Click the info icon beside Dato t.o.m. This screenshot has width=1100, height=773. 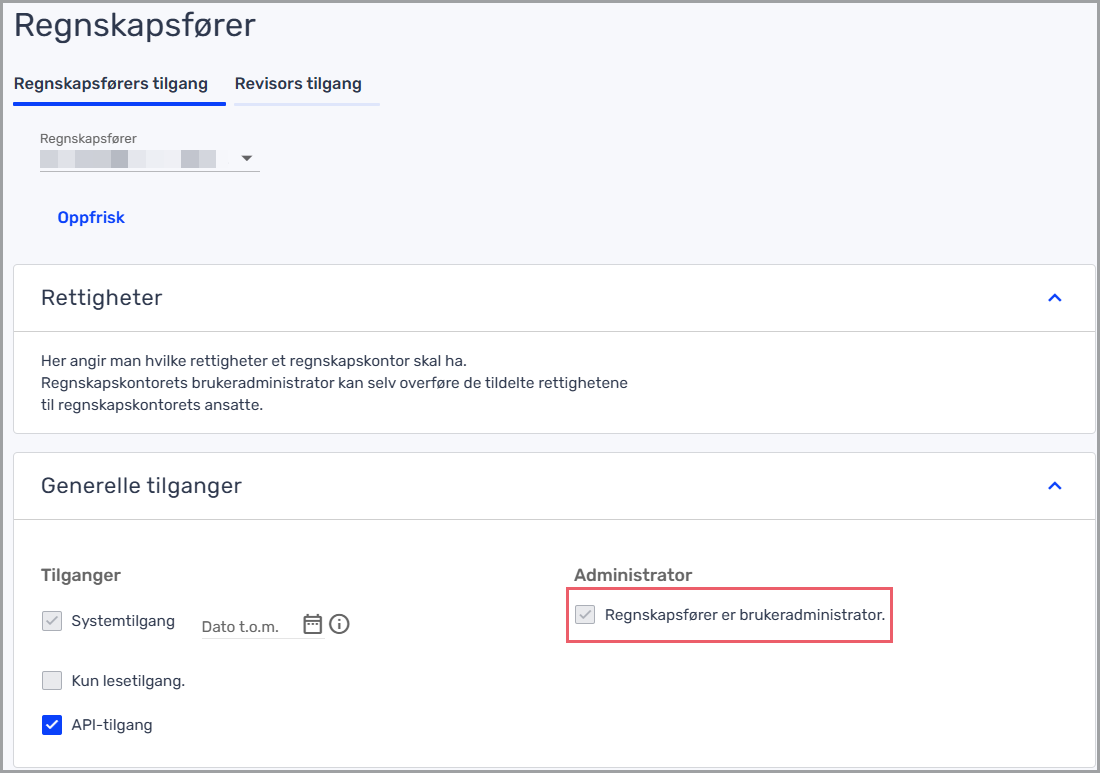pos(339,624)
